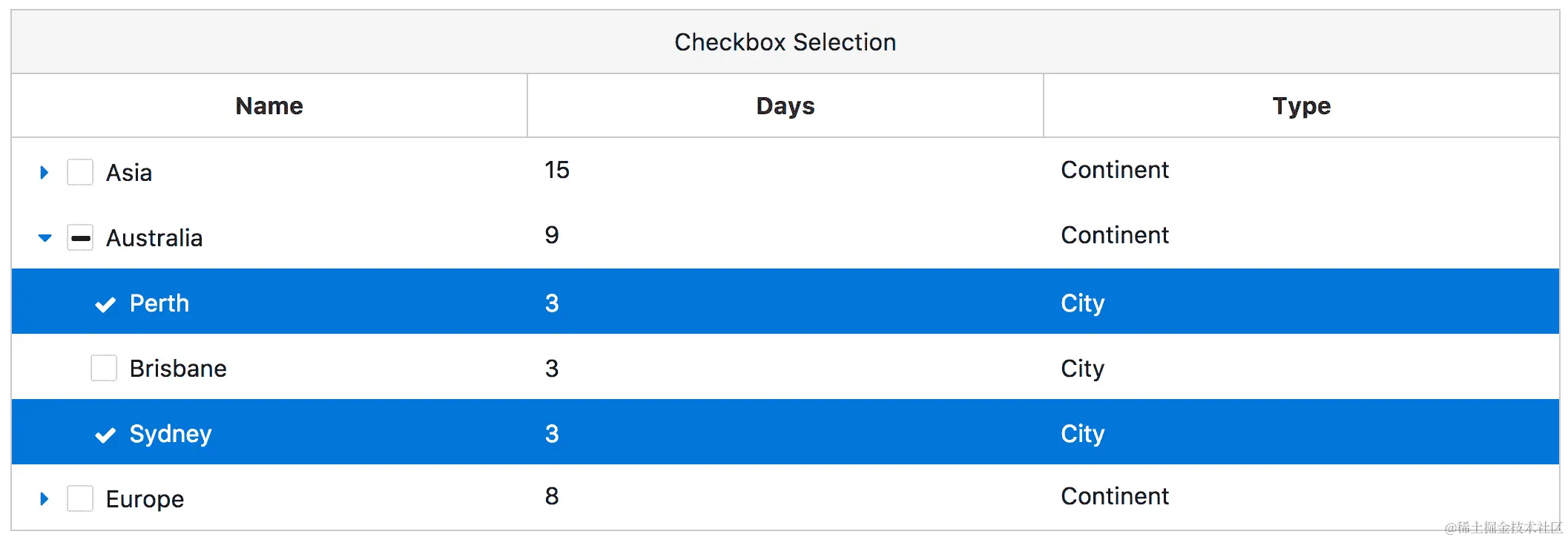Image resolution: width=1568 pixels, height=540 pixels.
Task: Check the Europe checkbox
Action: tap(80, 498)
